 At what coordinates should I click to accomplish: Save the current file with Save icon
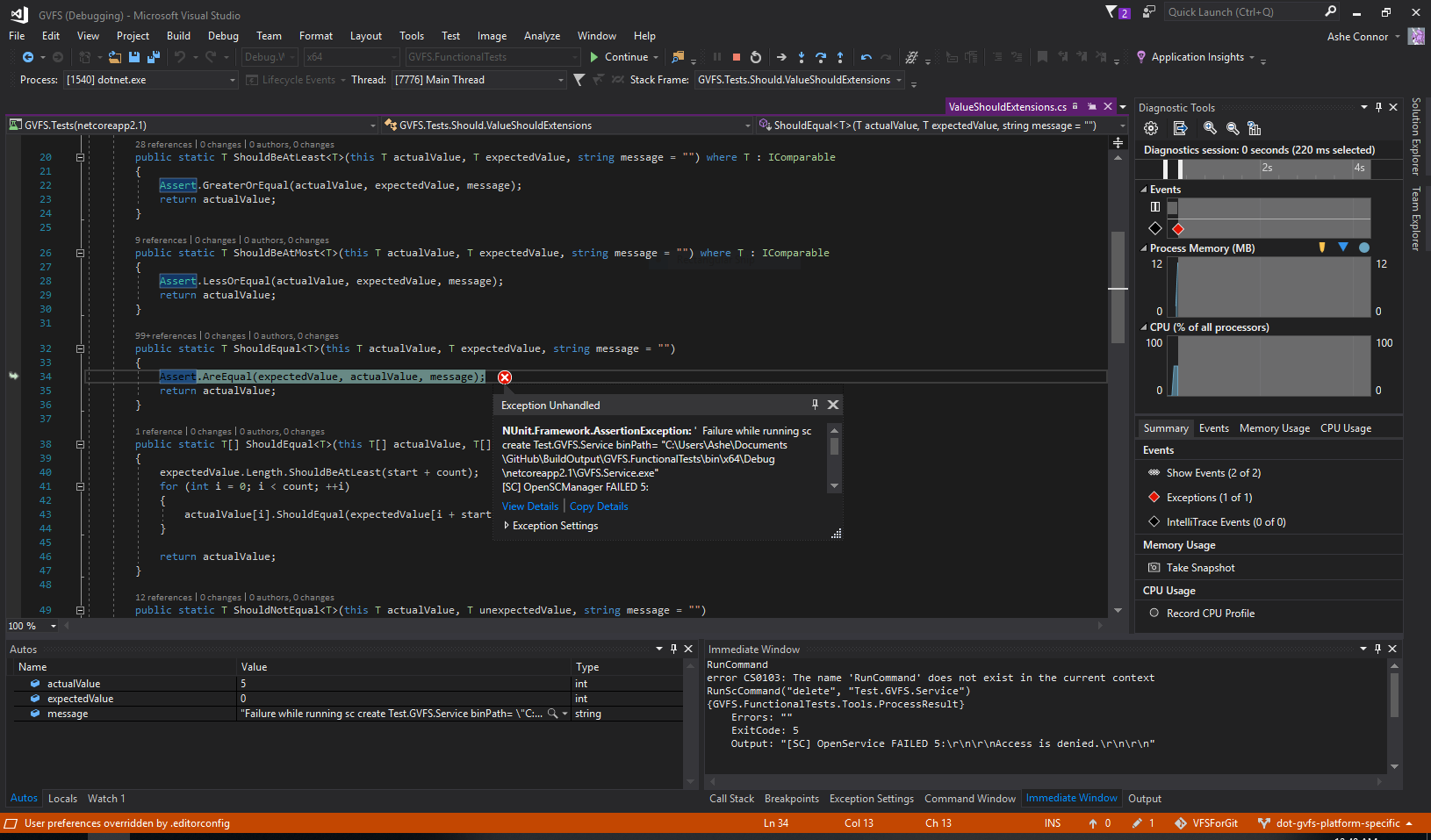pos(134,57)
